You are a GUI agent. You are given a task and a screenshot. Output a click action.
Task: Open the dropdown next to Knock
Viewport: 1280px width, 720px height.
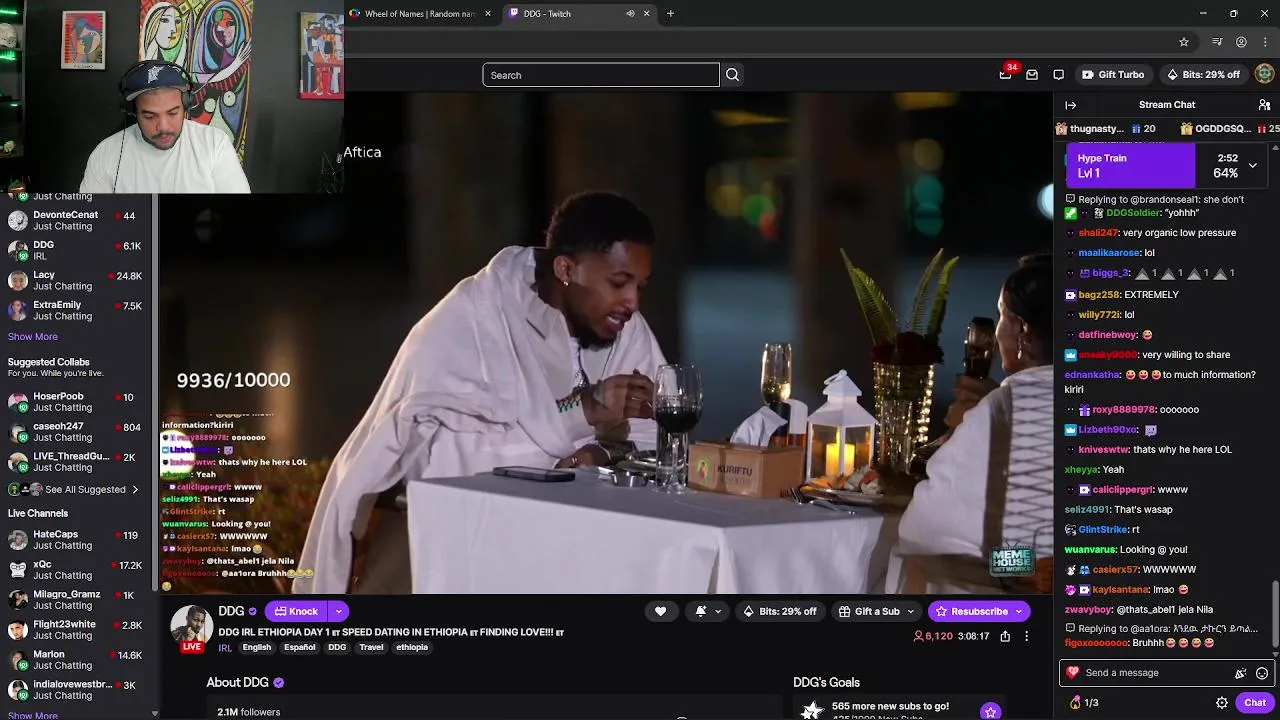pyautogui.click(x=339, y=611)
